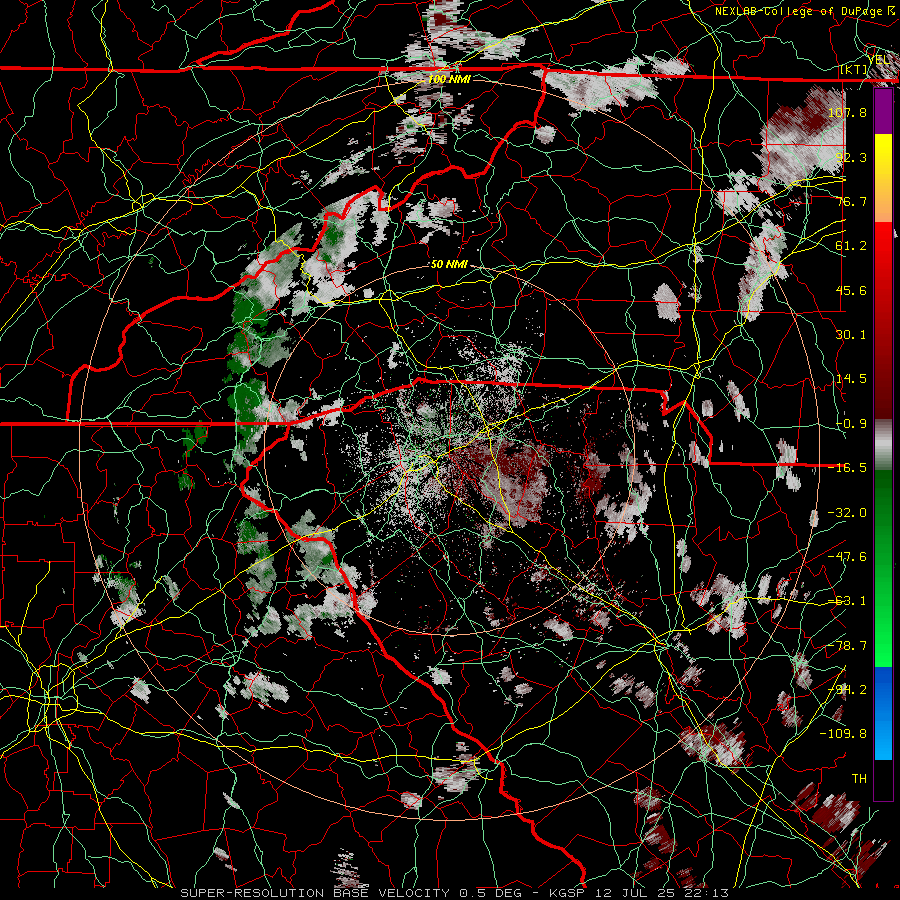Viewport: 900px width, 900px height.
Task: Select the -32.0 scale value
Action: 847,513
